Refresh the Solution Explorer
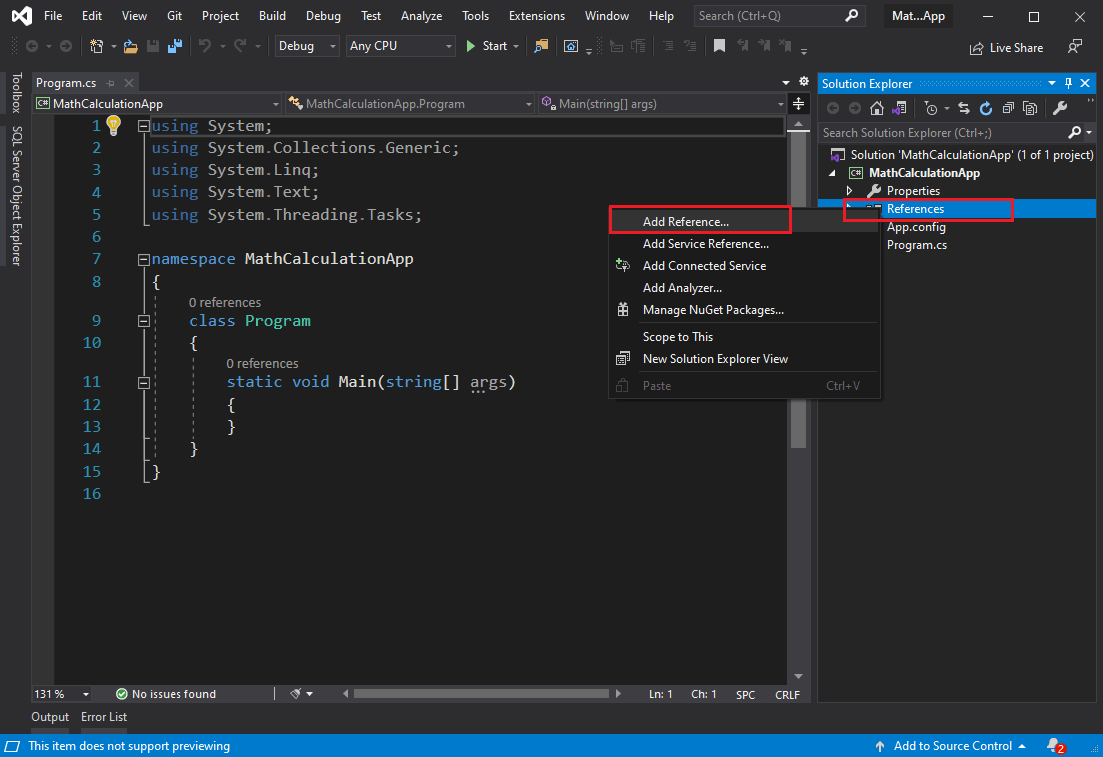The image size is (1103, 757). click(986, 108)
